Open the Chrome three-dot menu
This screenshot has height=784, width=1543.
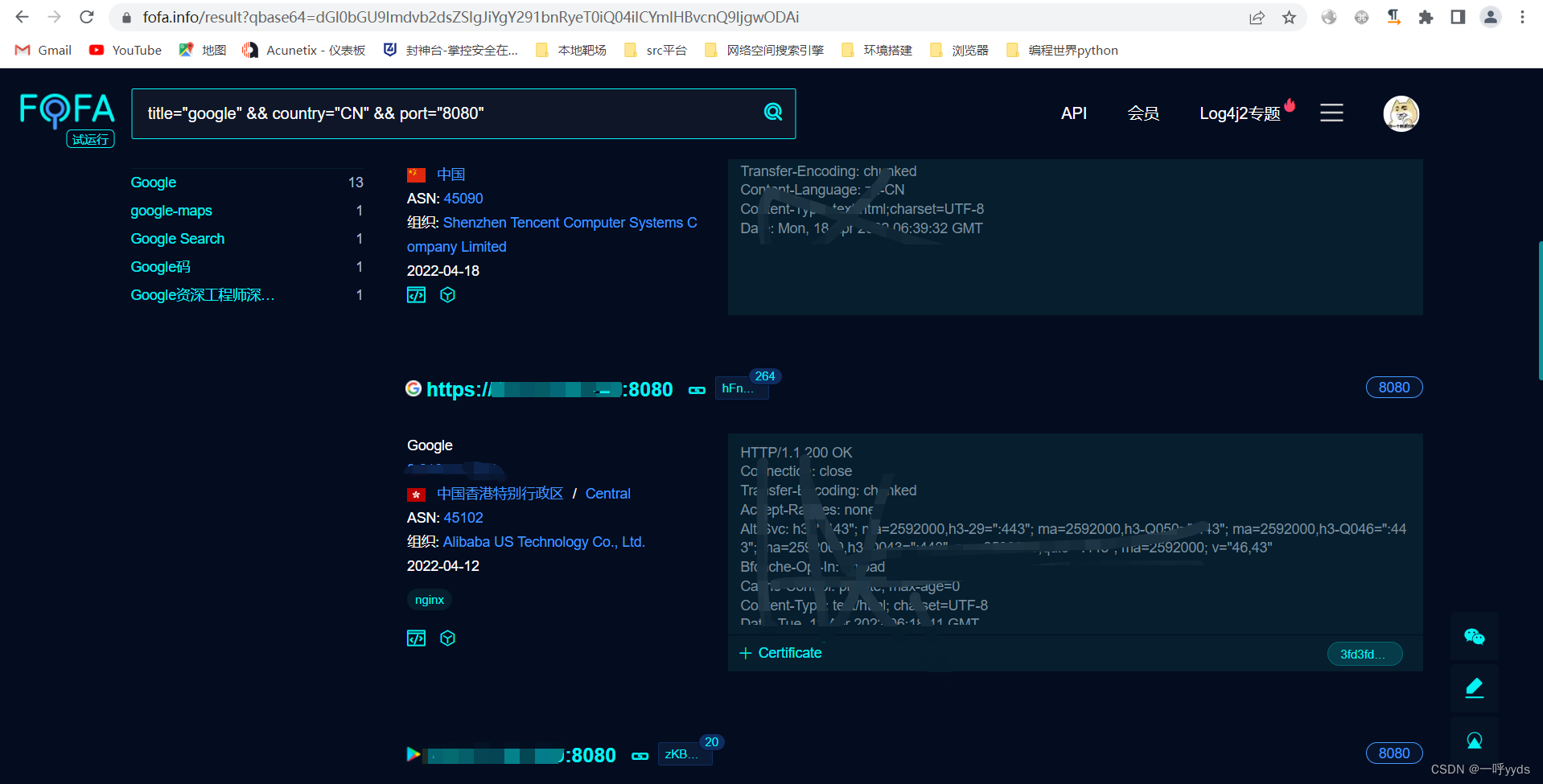coord(1522,17)
